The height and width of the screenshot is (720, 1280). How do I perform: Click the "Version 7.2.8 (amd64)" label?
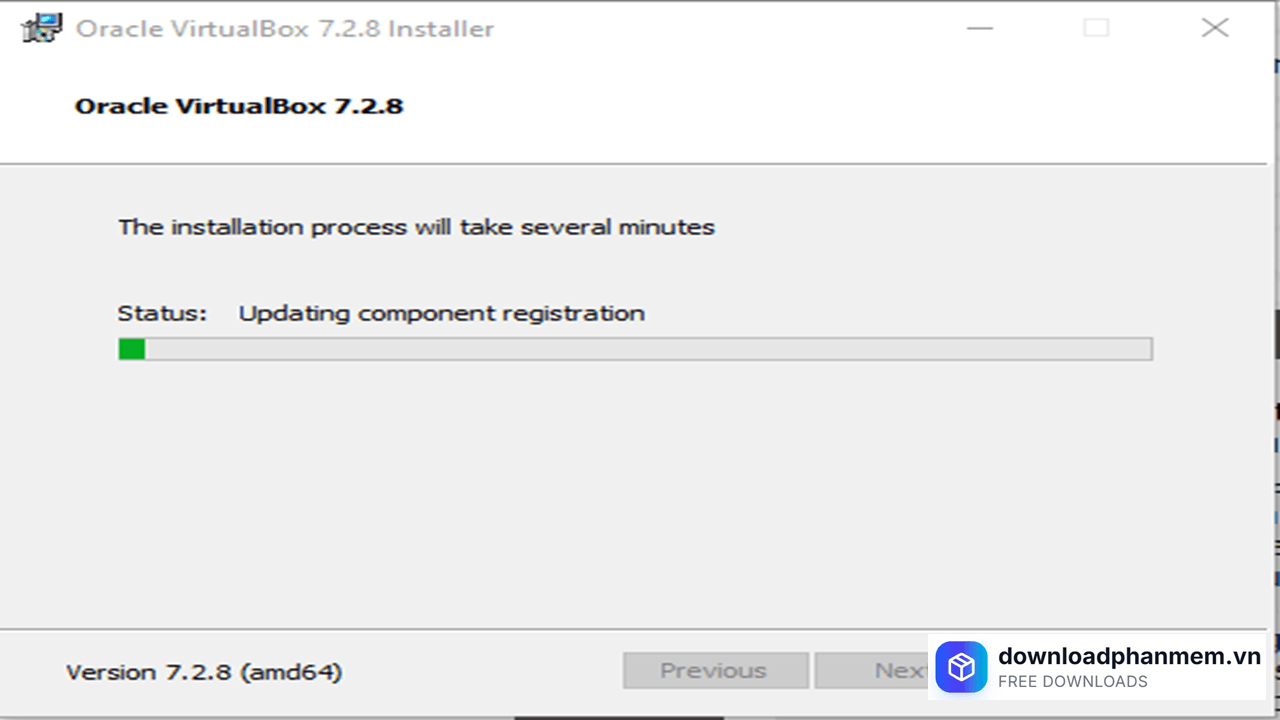(204, 672)
